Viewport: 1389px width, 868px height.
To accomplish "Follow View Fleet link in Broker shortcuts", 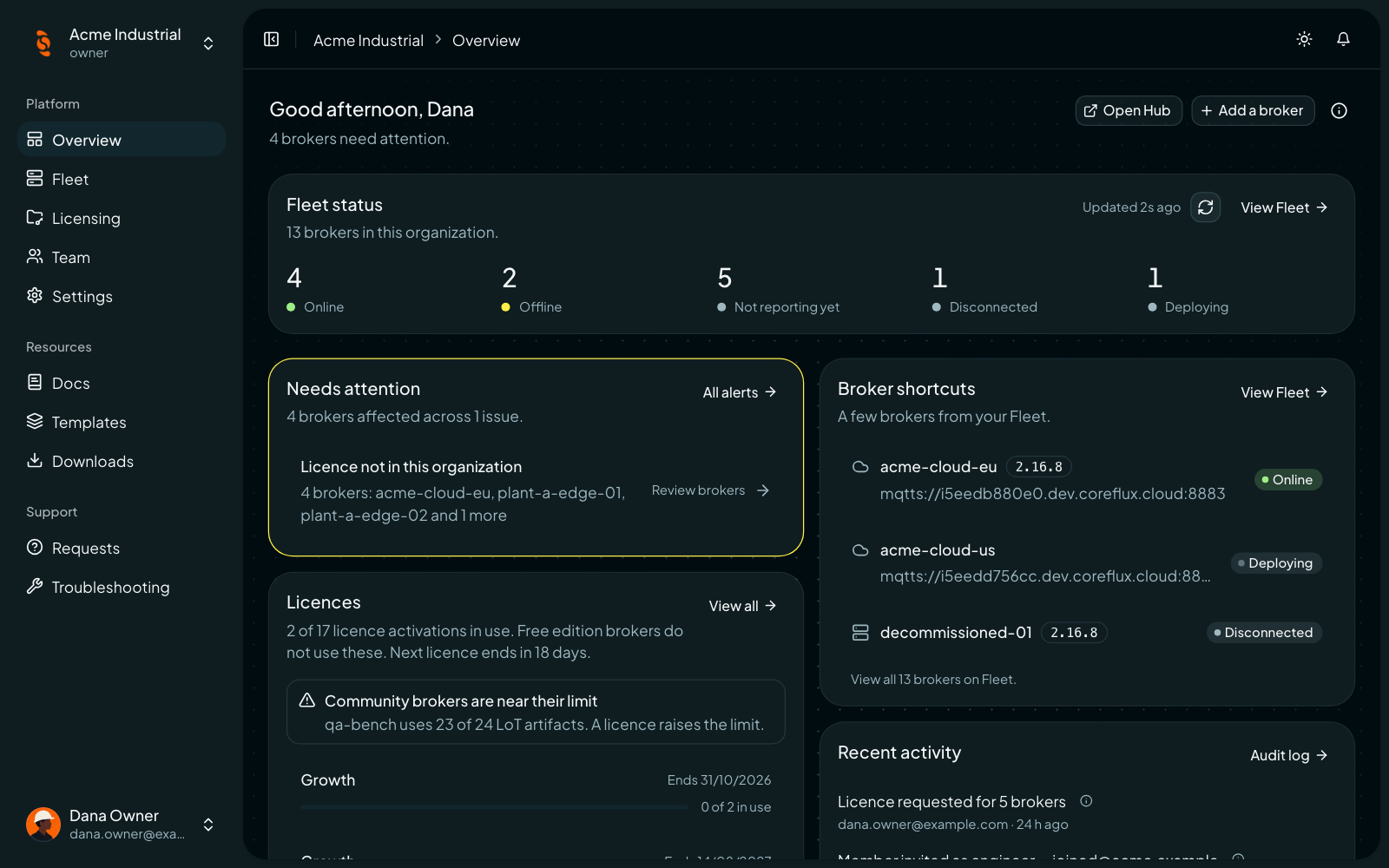I will [1284, 392].
